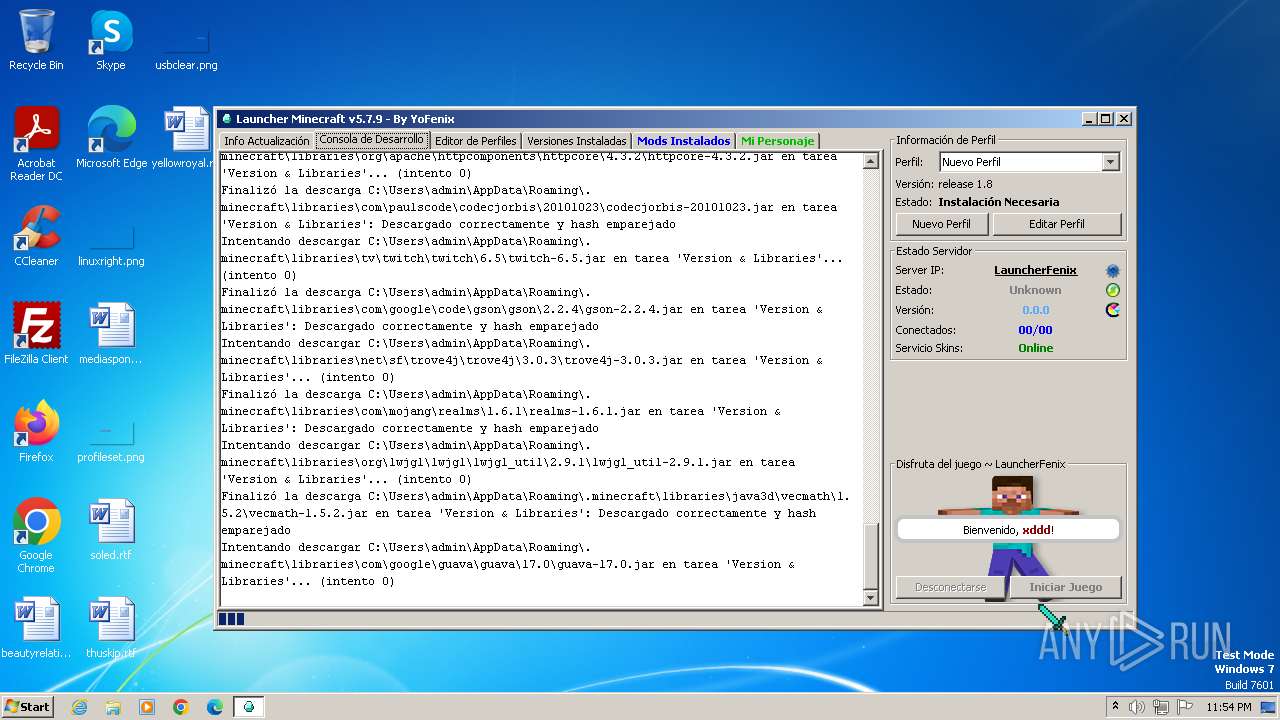Click the action center flag tray icon
This screenshot has width=1280, height=720.
(1184, 707)
